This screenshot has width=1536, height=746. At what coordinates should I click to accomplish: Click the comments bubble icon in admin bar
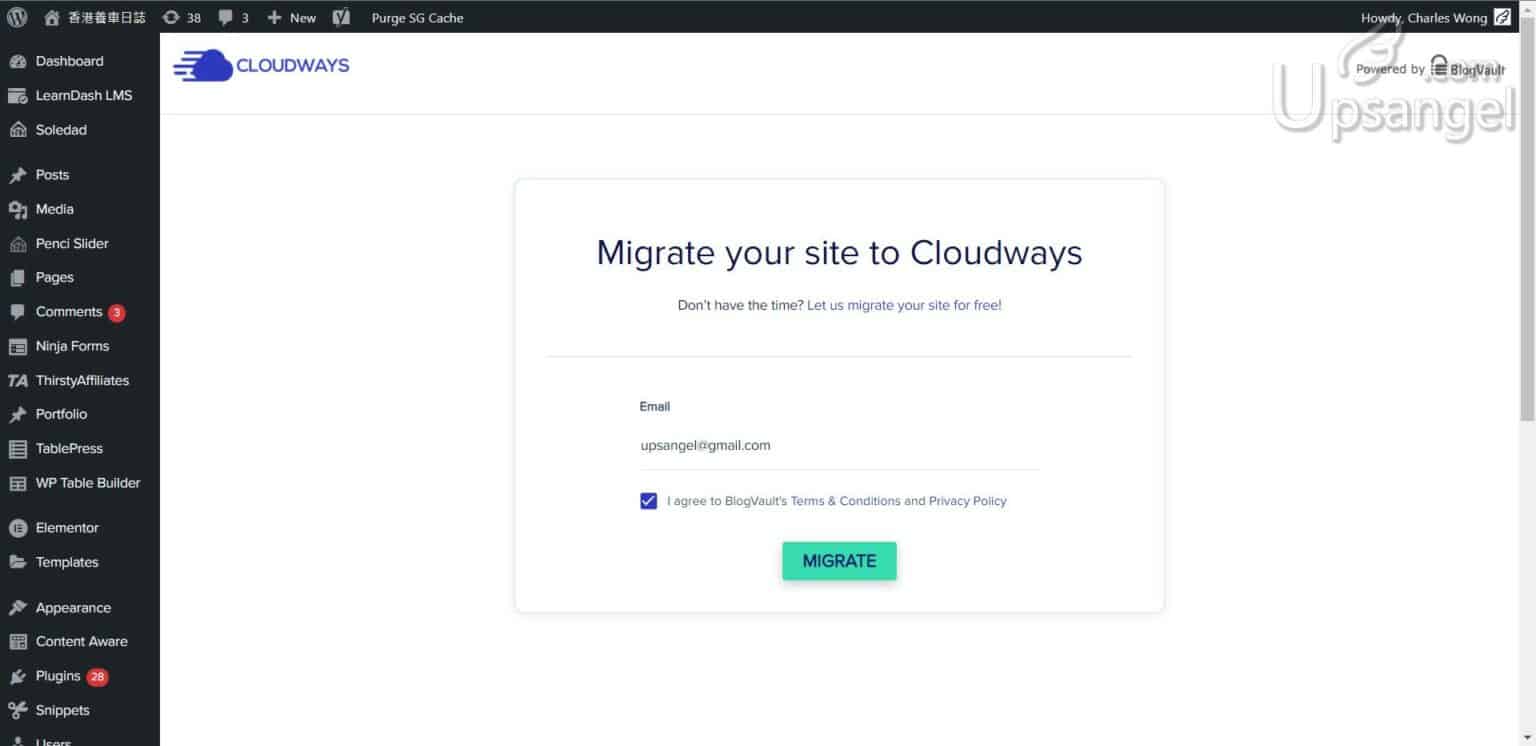pos(226,17)
